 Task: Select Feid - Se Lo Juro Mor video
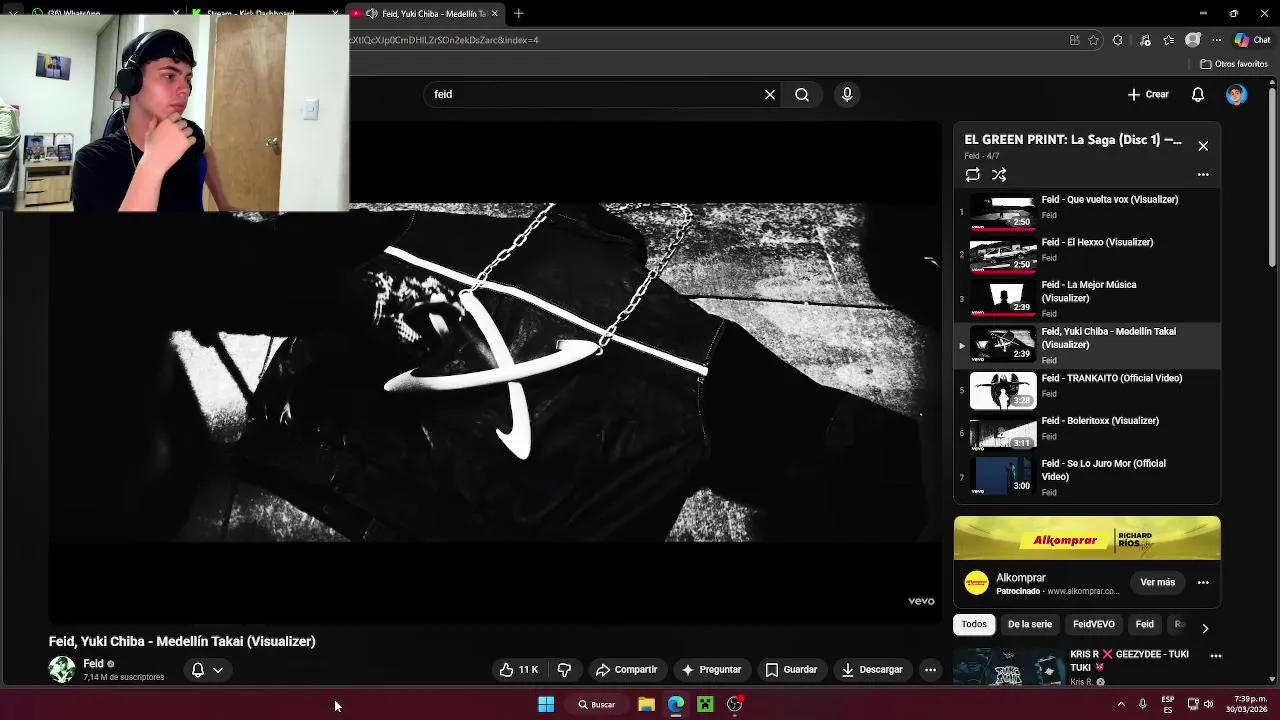[x=1087, y=477]
